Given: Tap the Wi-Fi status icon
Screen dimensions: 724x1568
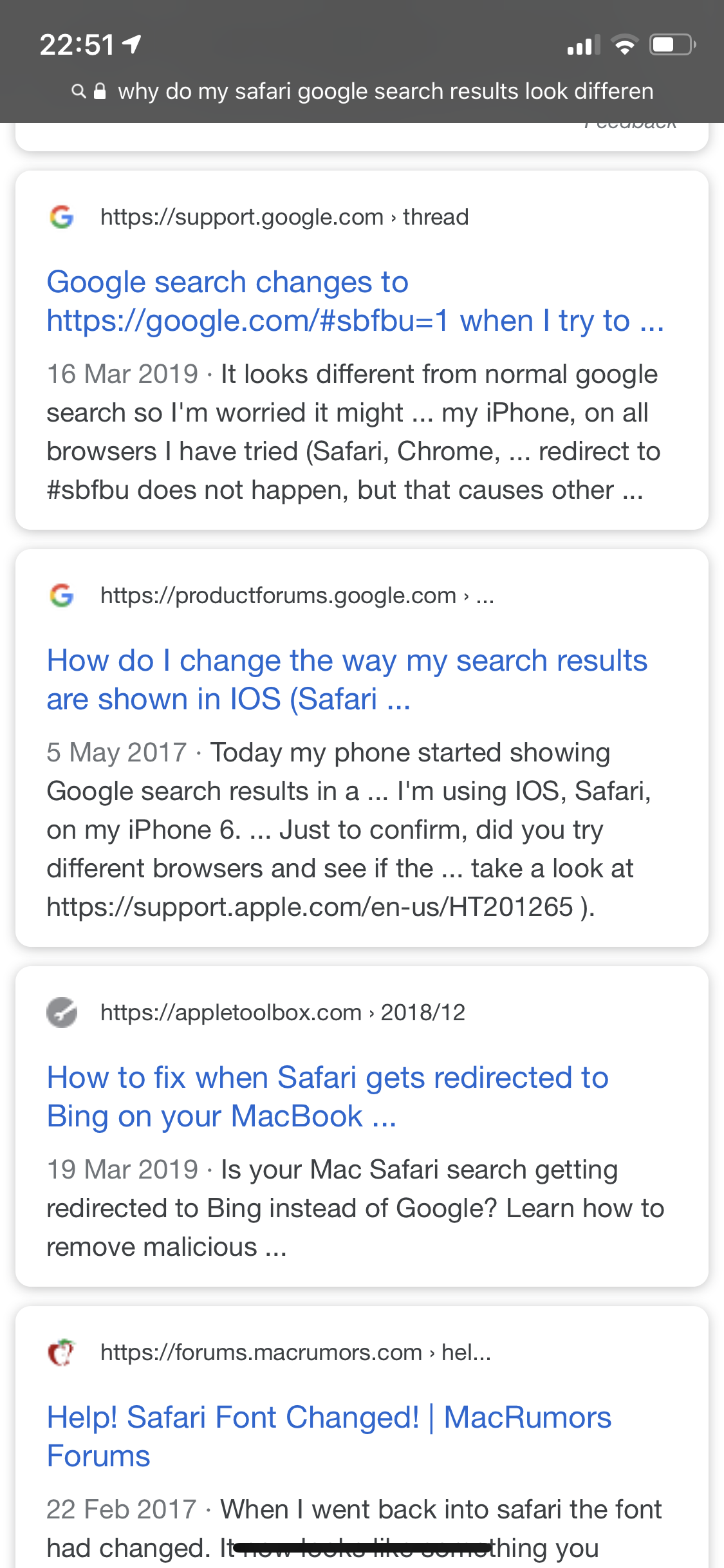Looking at the screenshot, I should click(x=624, y=45).
